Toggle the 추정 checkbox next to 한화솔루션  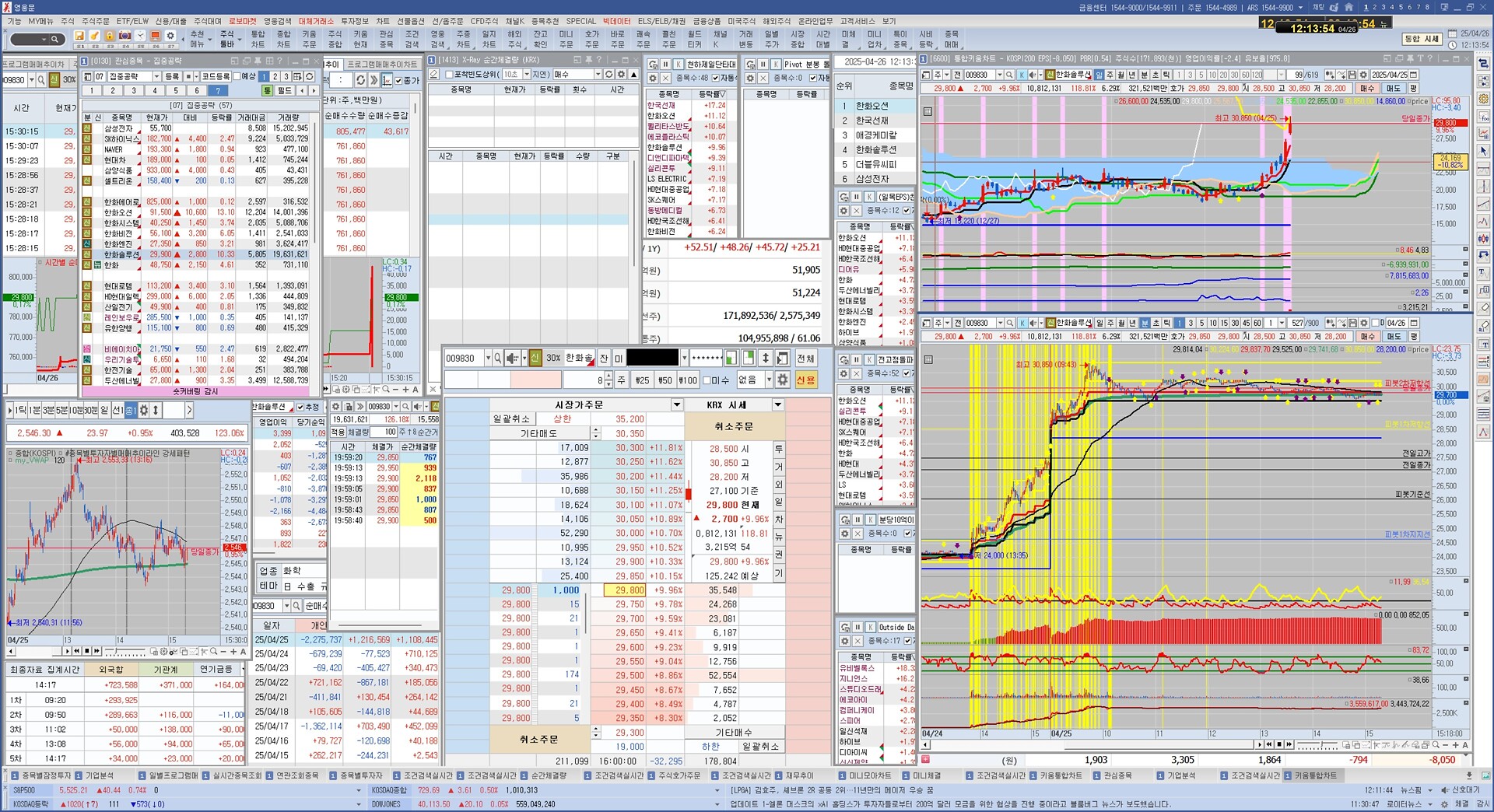tap(301, 407)
